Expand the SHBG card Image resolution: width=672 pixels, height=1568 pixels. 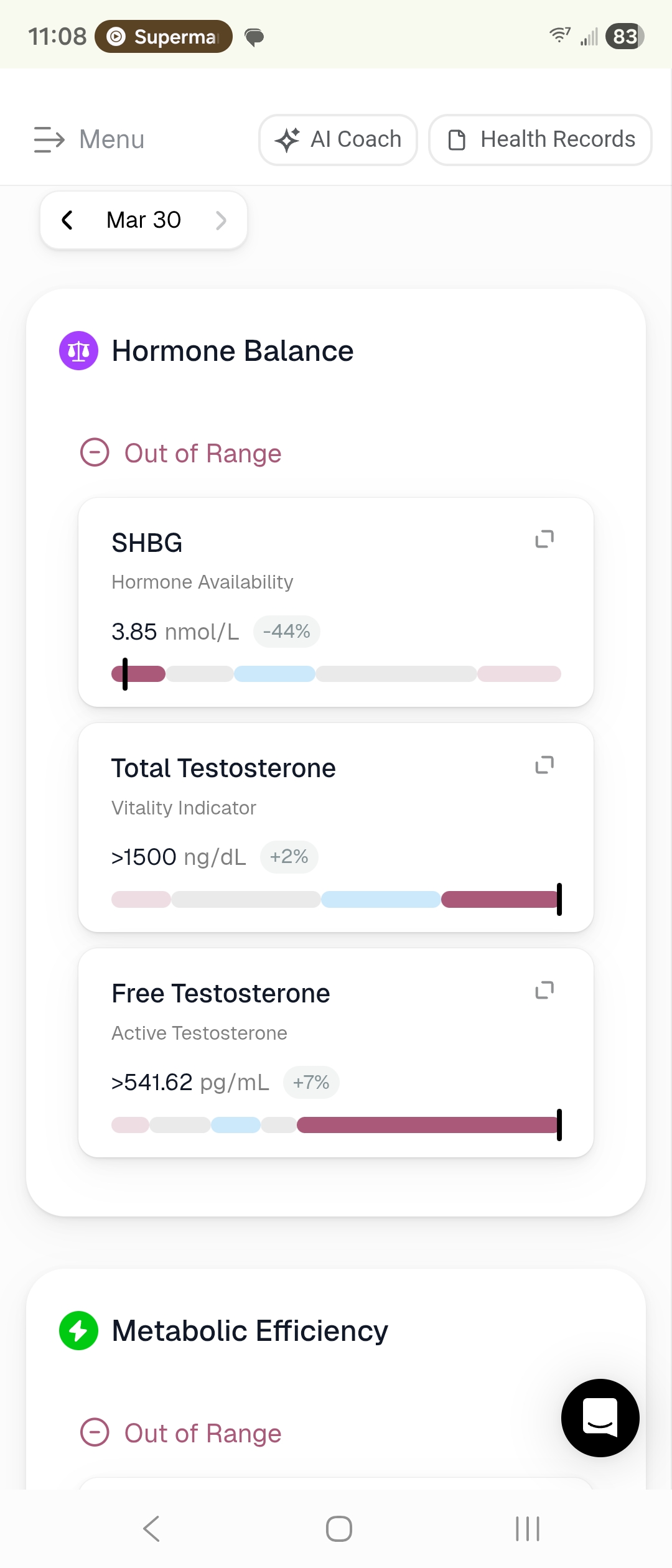[x=544, y=539]
